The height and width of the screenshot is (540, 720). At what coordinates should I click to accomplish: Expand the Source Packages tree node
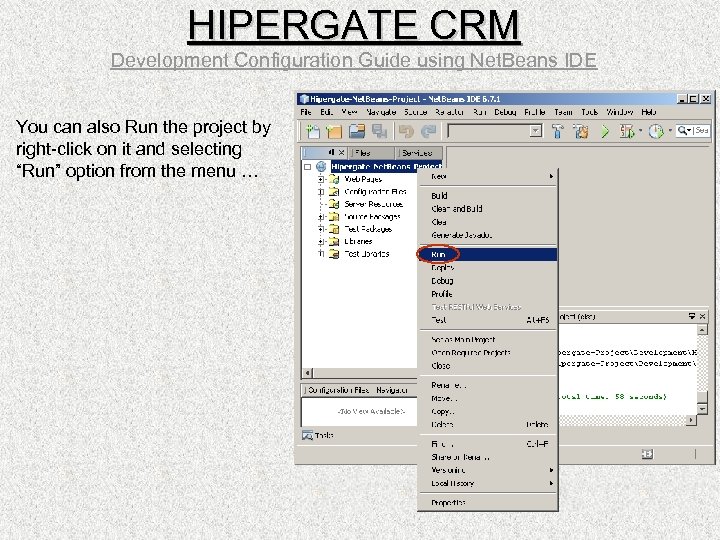321,217
